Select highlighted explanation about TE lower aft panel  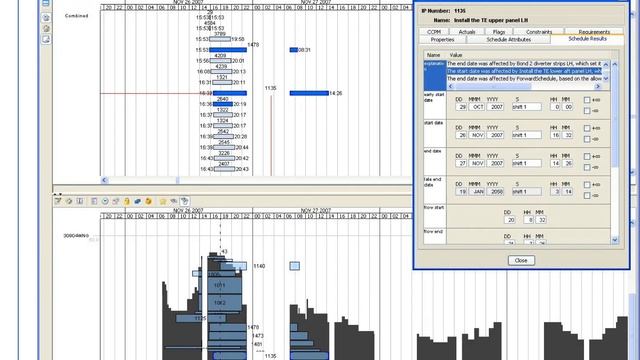coord(524,71)
